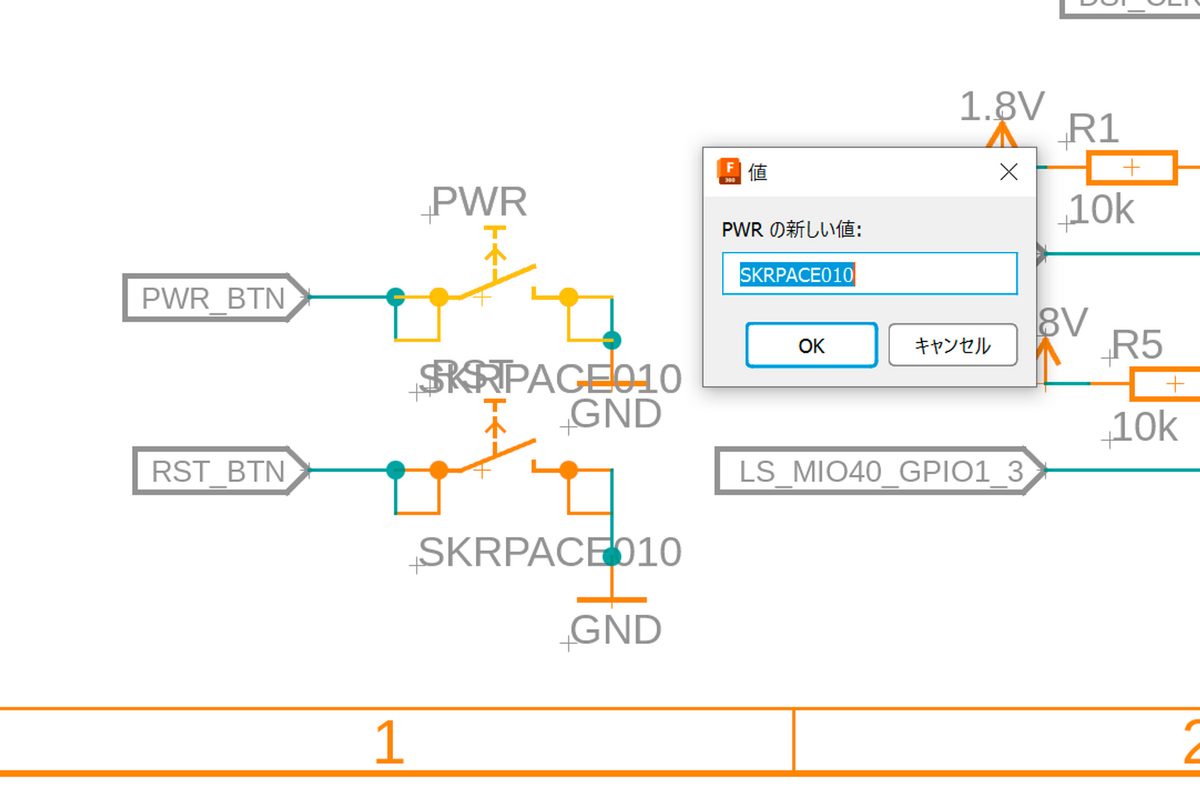Select the GND symbol below the PWR switch
Image resolution: width=1200 pixels, height=812 pixels.
tap(610, 380)
